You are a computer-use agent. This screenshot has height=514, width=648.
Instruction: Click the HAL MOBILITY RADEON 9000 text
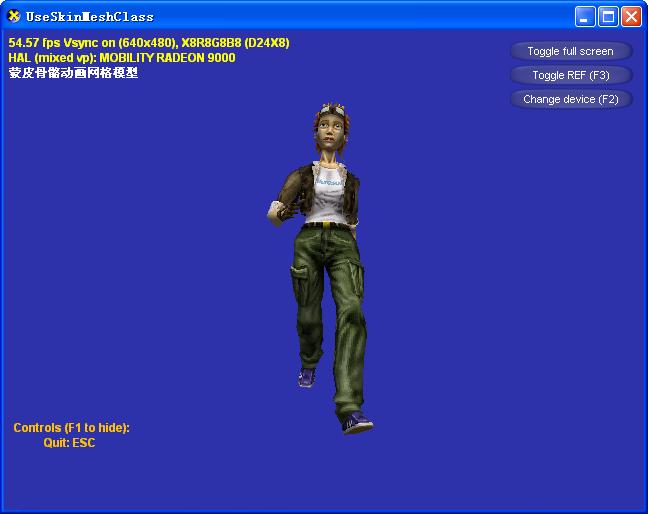122,57
